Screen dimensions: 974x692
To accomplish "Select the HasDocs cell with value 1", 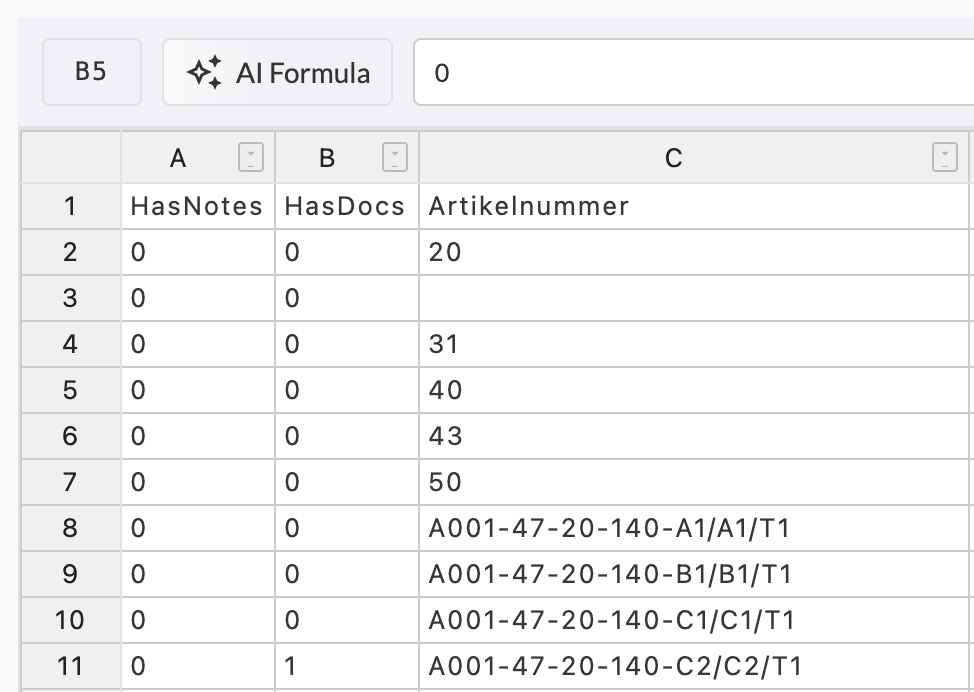I will point(347,667).
